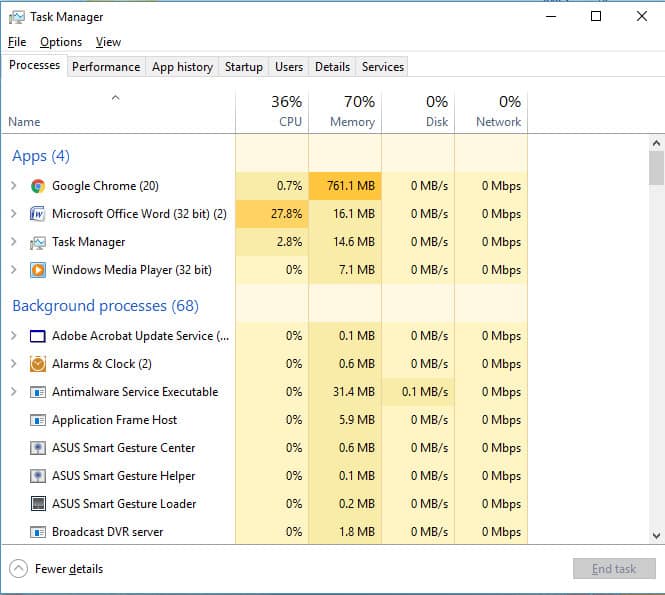
Task: Select the Google Chrome icon in Apps
Action: pos(38,186)
